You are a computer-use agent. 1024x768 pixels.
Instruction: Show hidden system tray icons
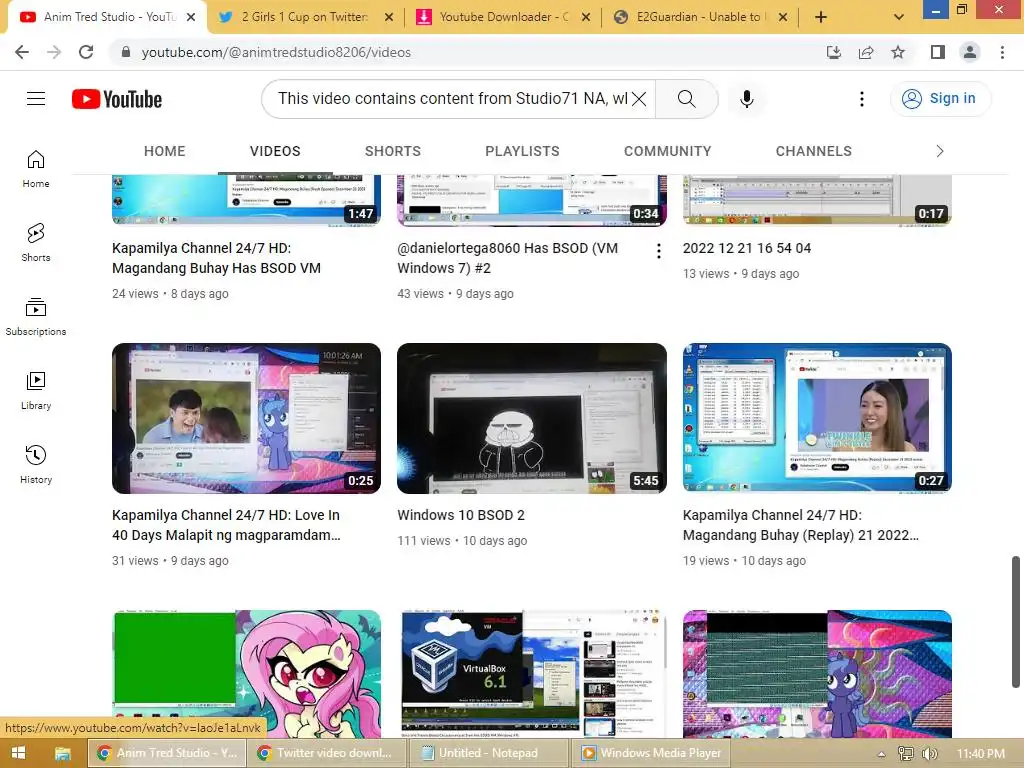(x=881, y=754)
